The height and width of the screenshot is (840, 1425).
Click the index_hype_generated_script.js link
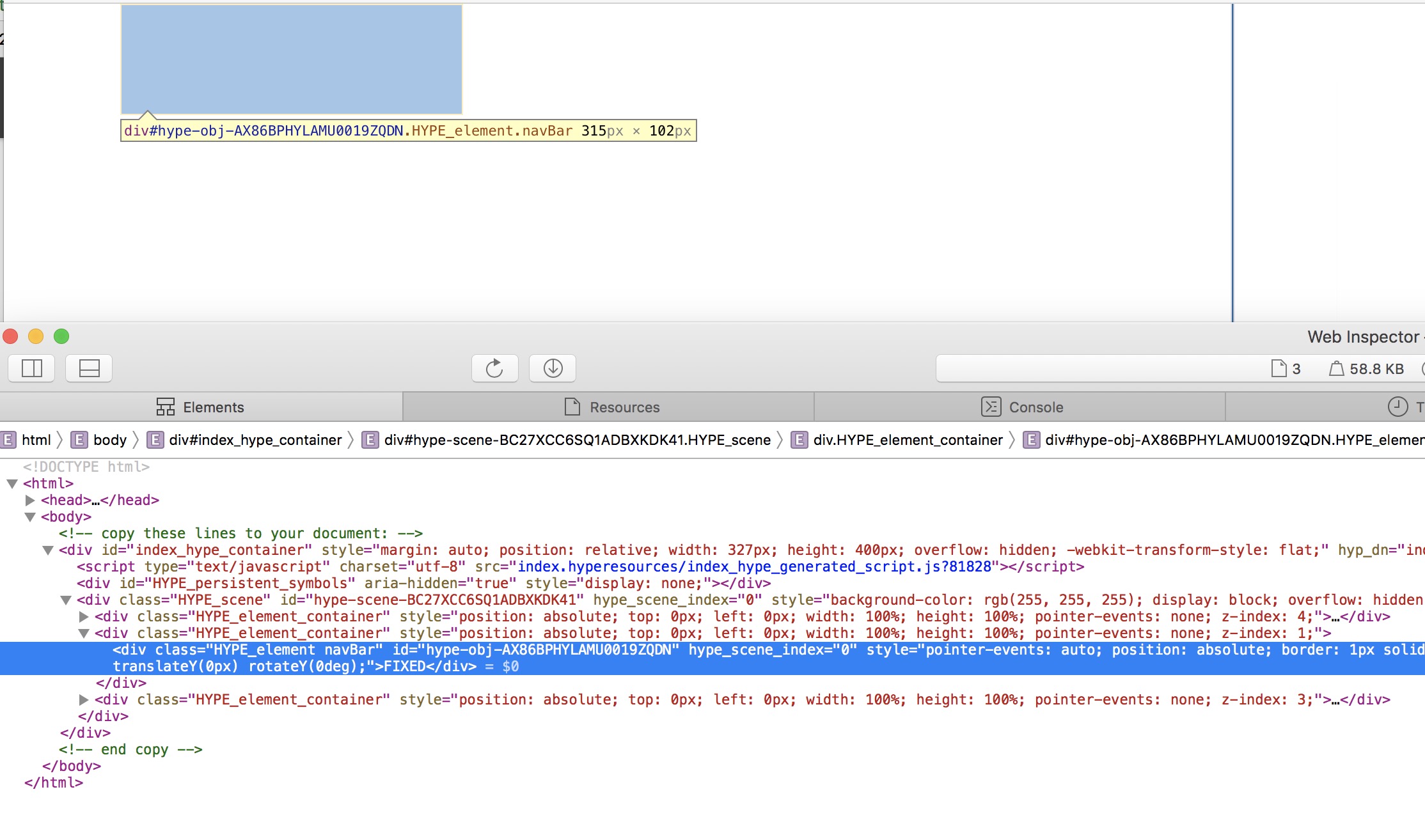(754, 567)
